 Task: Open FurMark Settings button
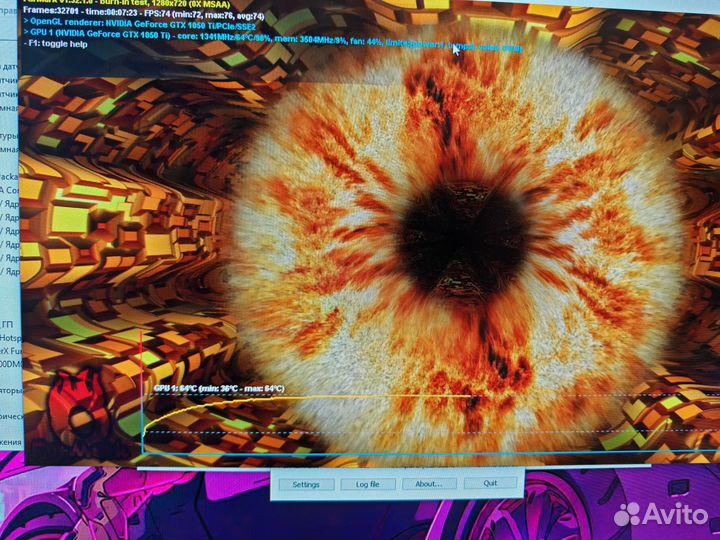pyautogui.click(x=306, y=484)
